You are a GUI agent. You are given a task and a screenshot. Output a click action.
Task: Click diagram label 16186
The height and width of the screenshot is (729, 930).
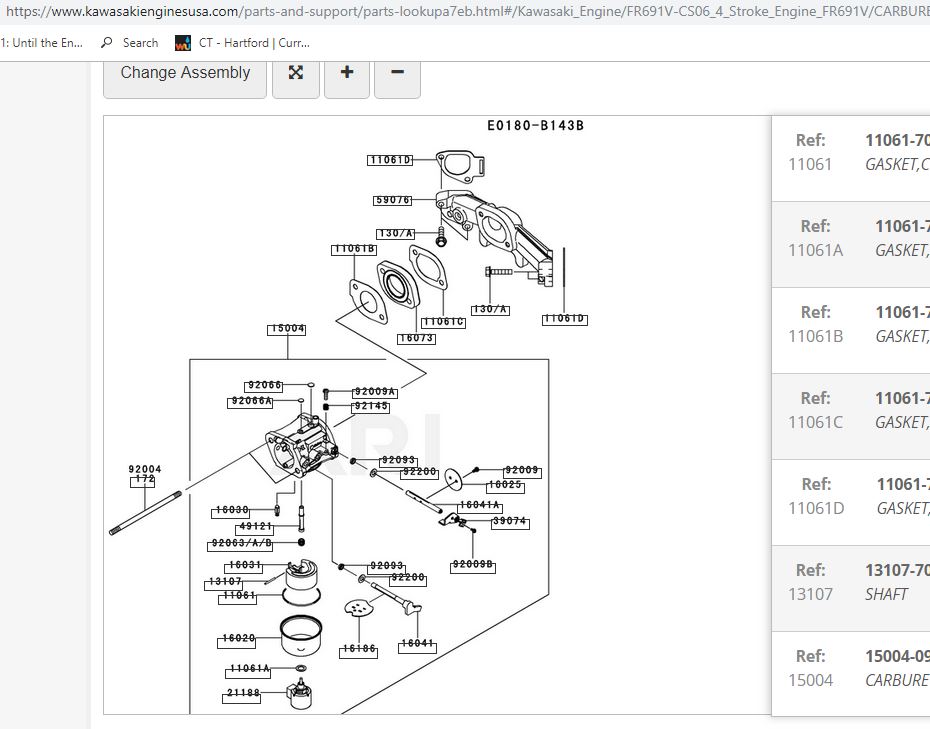358,650
